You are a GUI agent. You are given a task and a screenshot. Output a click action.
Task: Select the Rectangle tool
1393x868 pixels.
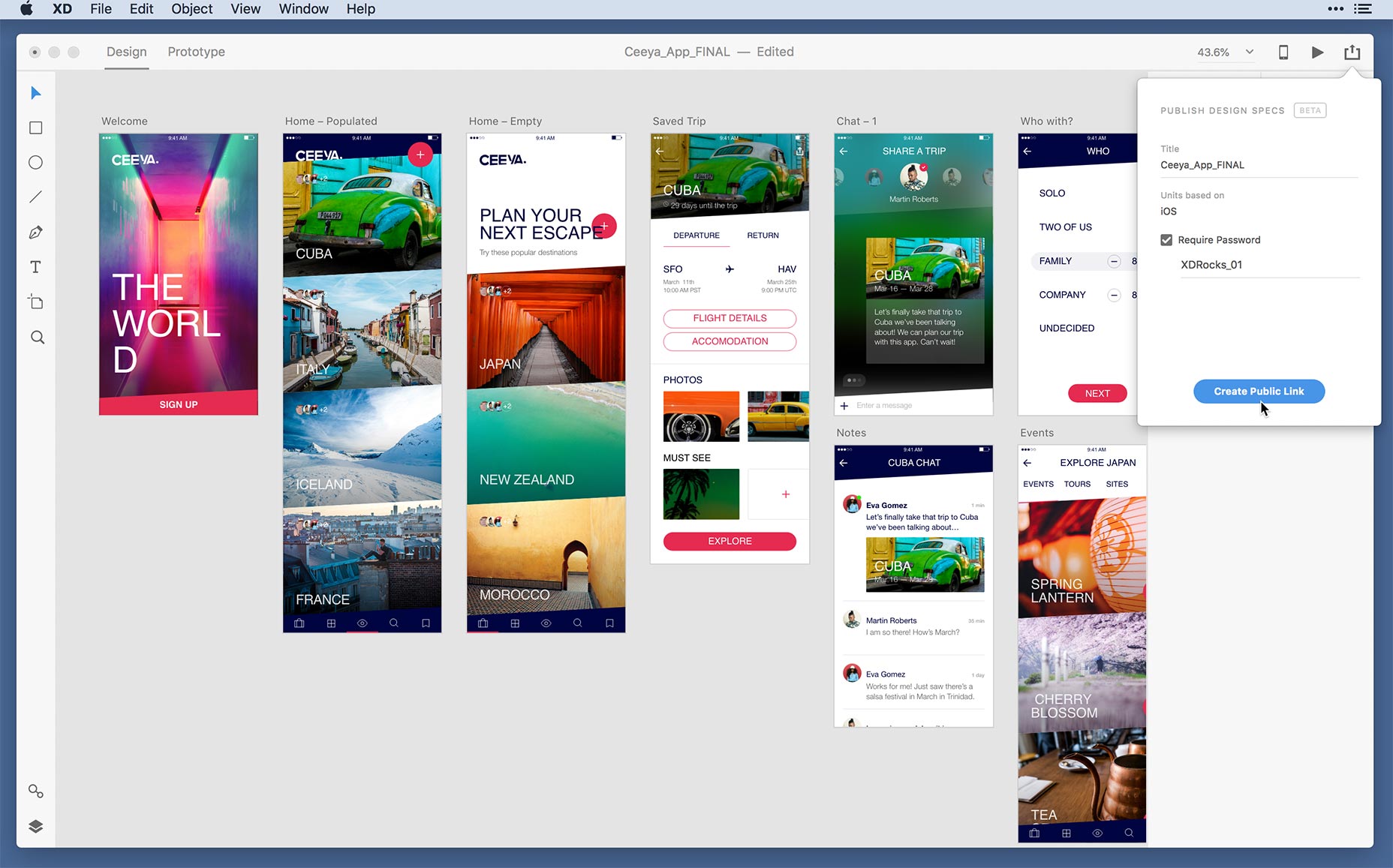click(36, 128)
